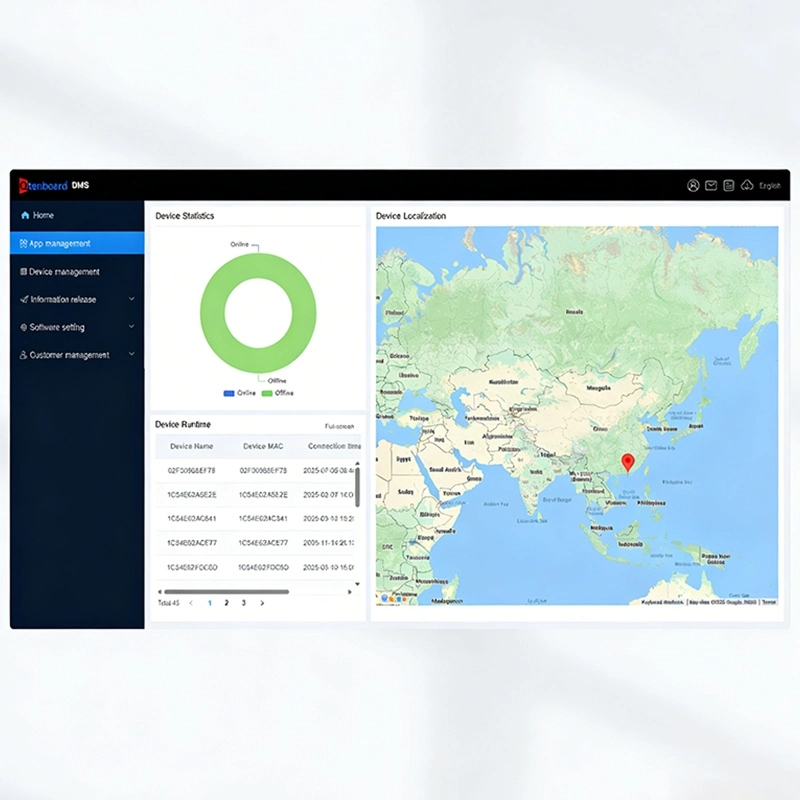The image size is (800, 800).
Task: Click the Device management list icon
Action: point(24,271)
